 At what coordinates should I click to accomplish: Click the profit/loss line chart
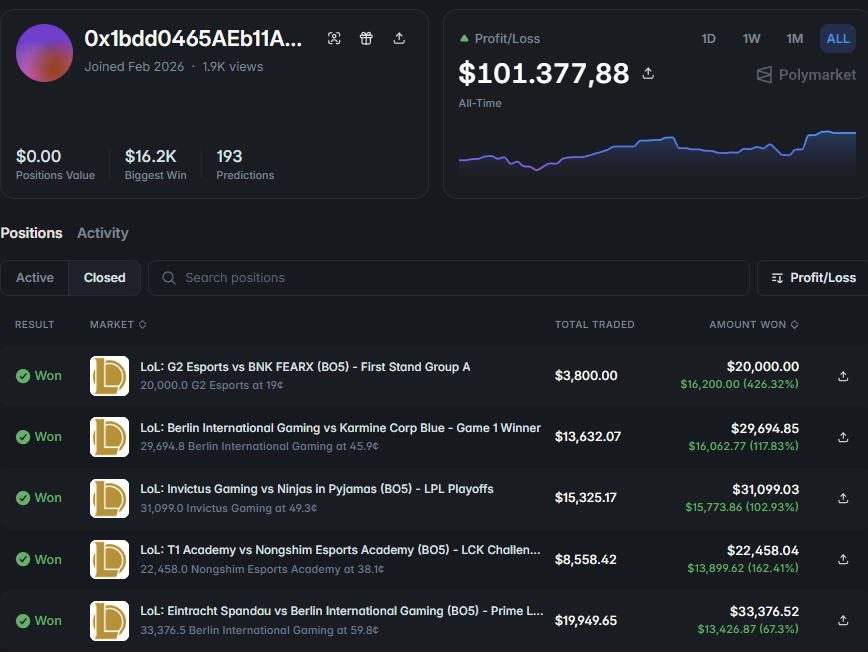657,153
